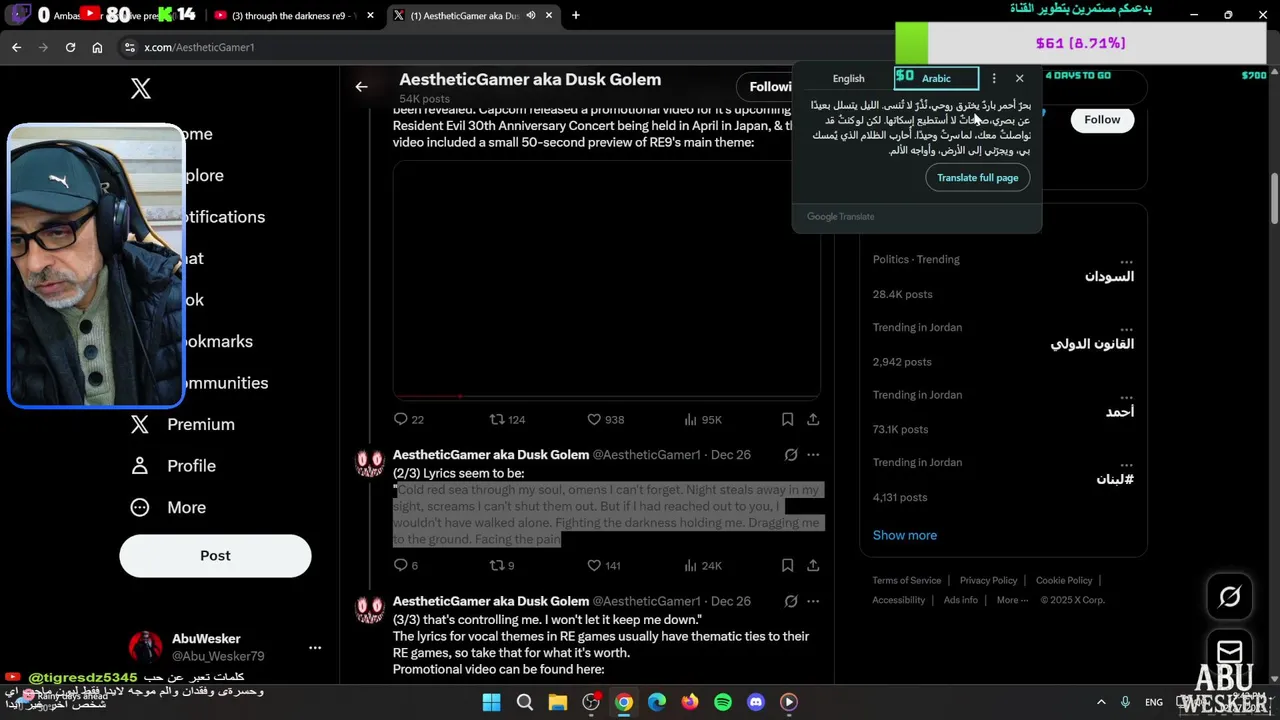1280x720 pixels.
Task: Reload the page in Chrome
Action: 70,47
